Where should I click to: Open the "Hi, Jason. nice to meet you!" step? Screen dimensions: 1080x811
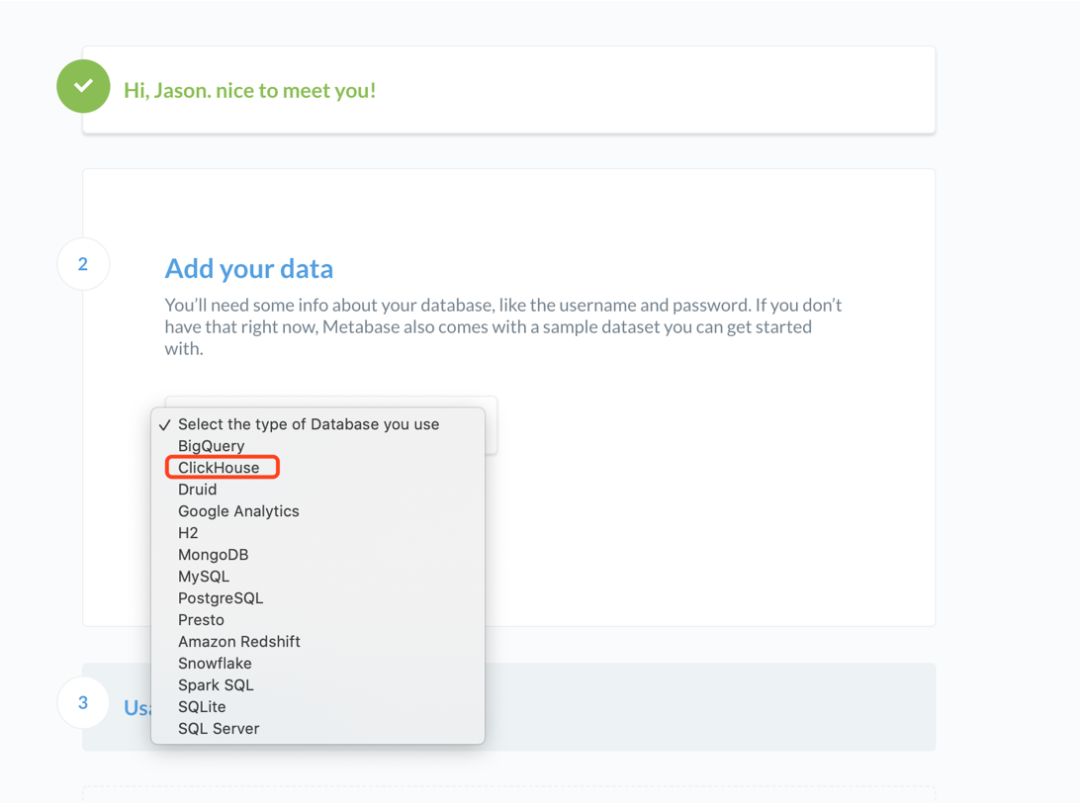(x=250, y=90)
